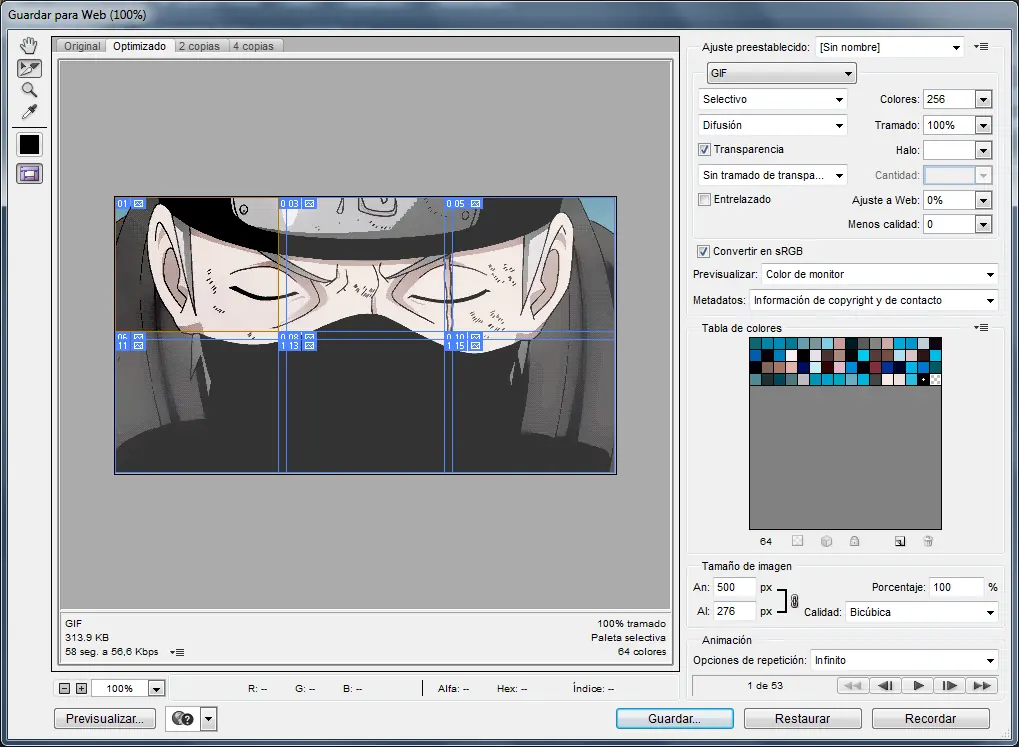Open the optimize menu icon next to preset
The image size is (1019, 747).
point(981,47)
